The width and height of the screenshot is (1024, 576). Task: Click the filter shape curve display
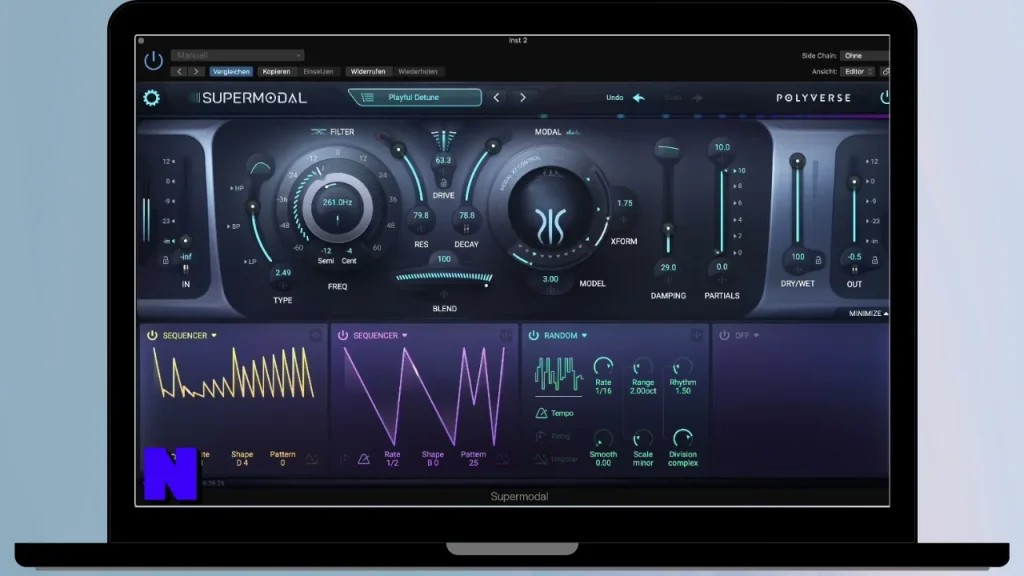261,167
